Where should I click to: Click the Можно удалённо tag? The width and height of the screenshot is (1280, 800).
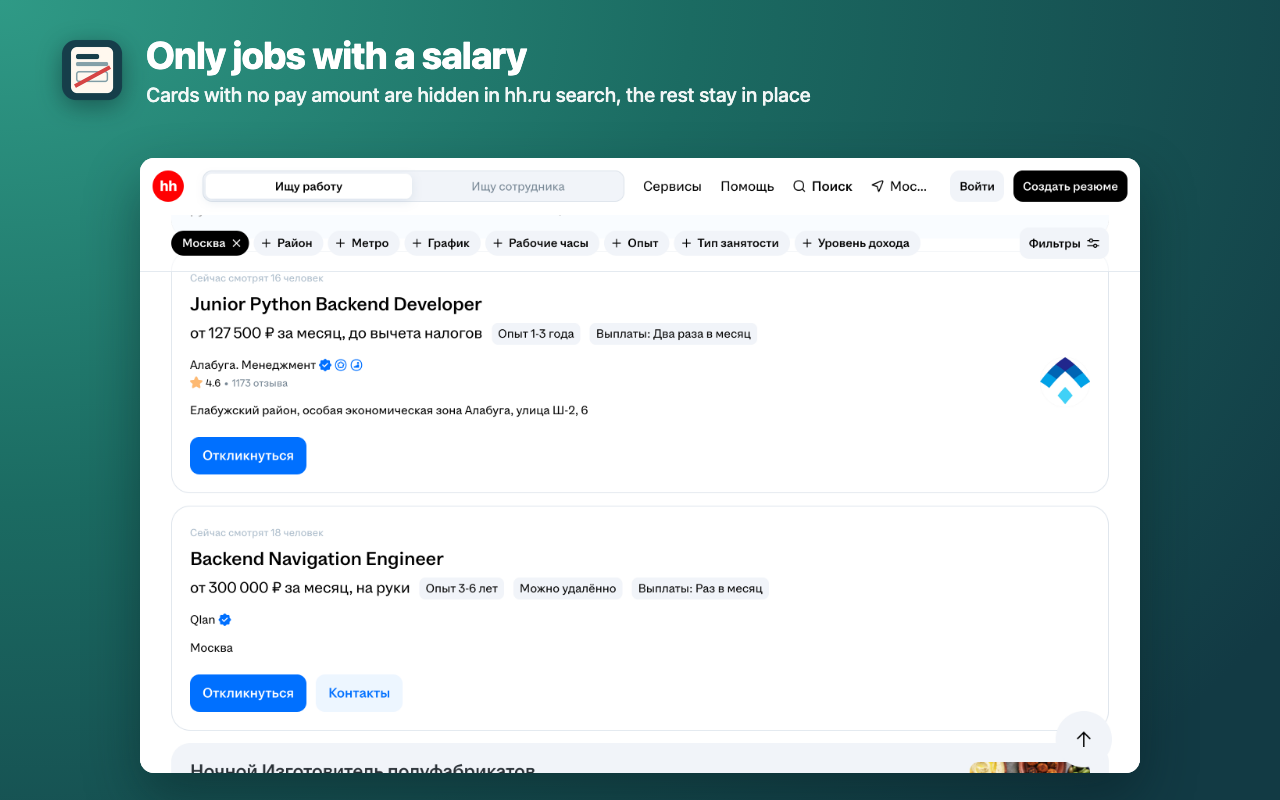pos(568,588)
